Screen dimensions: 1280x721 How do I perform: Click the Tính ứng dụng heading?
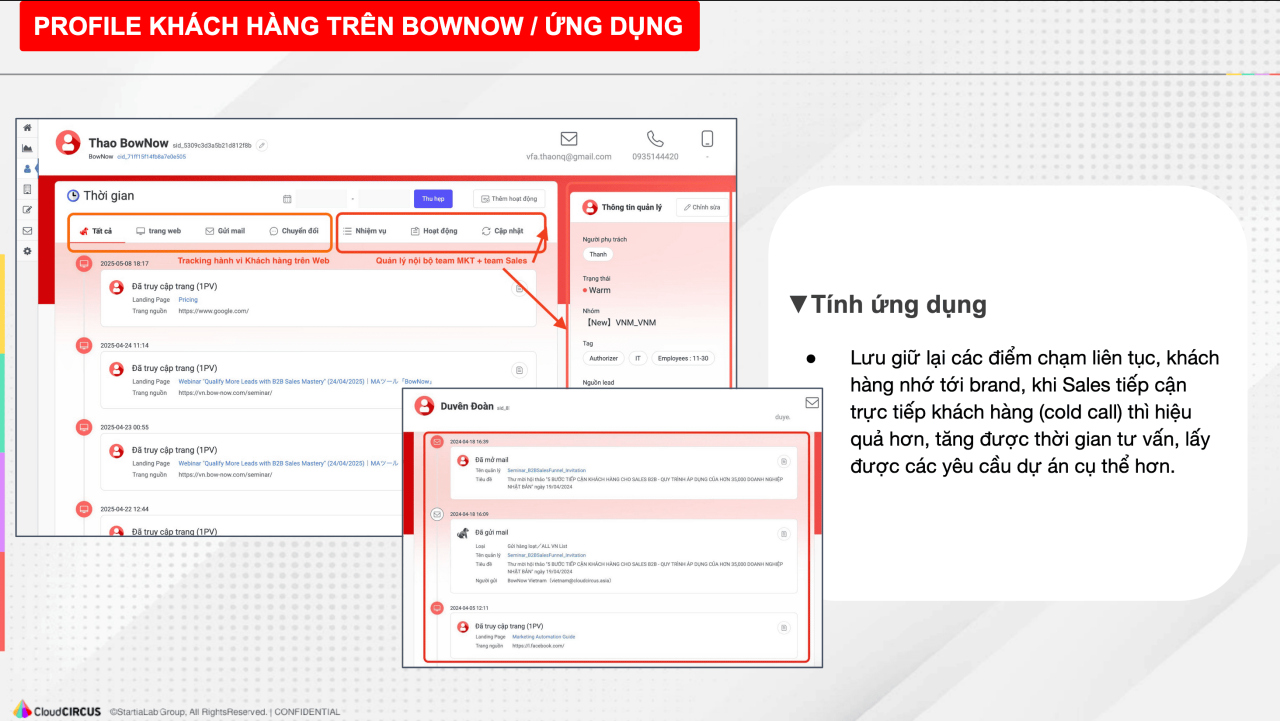[888, 305]
